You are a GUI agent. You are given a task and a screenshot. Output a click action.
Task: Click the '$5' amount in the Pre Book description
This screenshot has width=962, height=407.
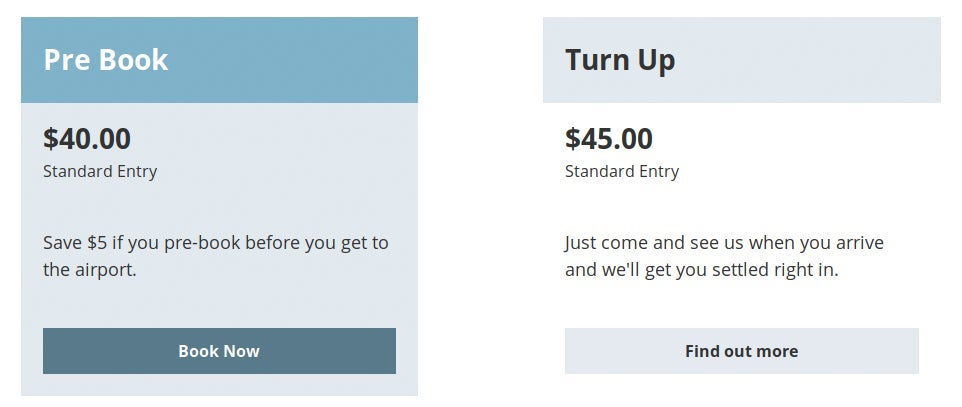(97, 242)
